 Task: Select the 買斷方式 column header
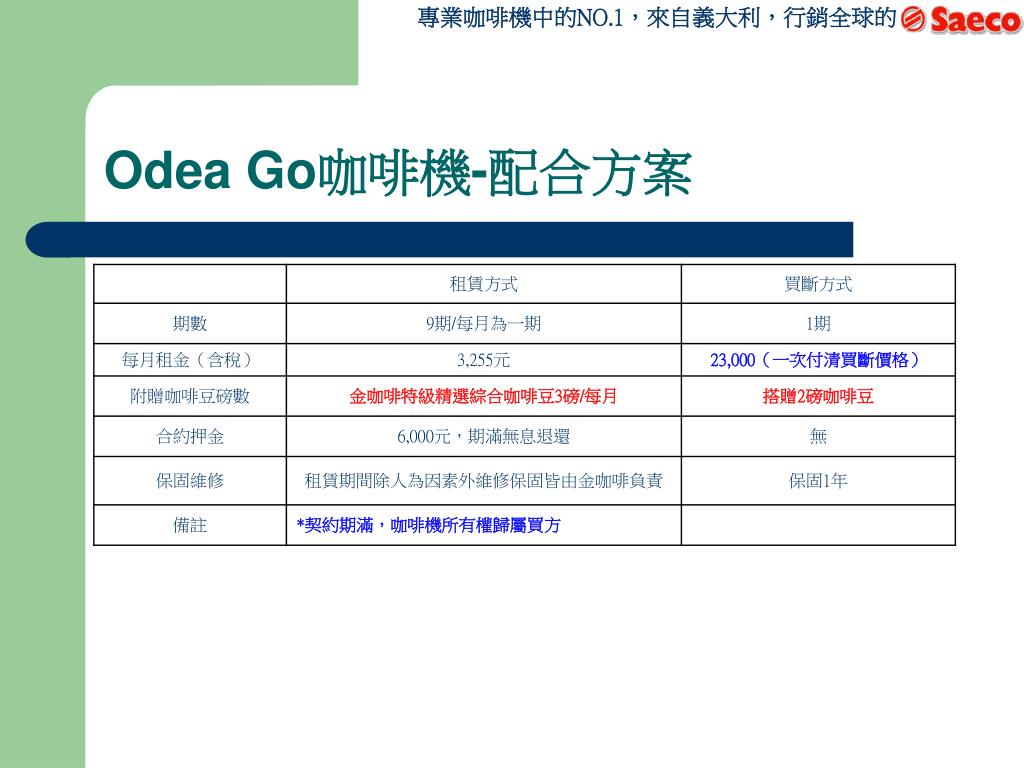818,284
